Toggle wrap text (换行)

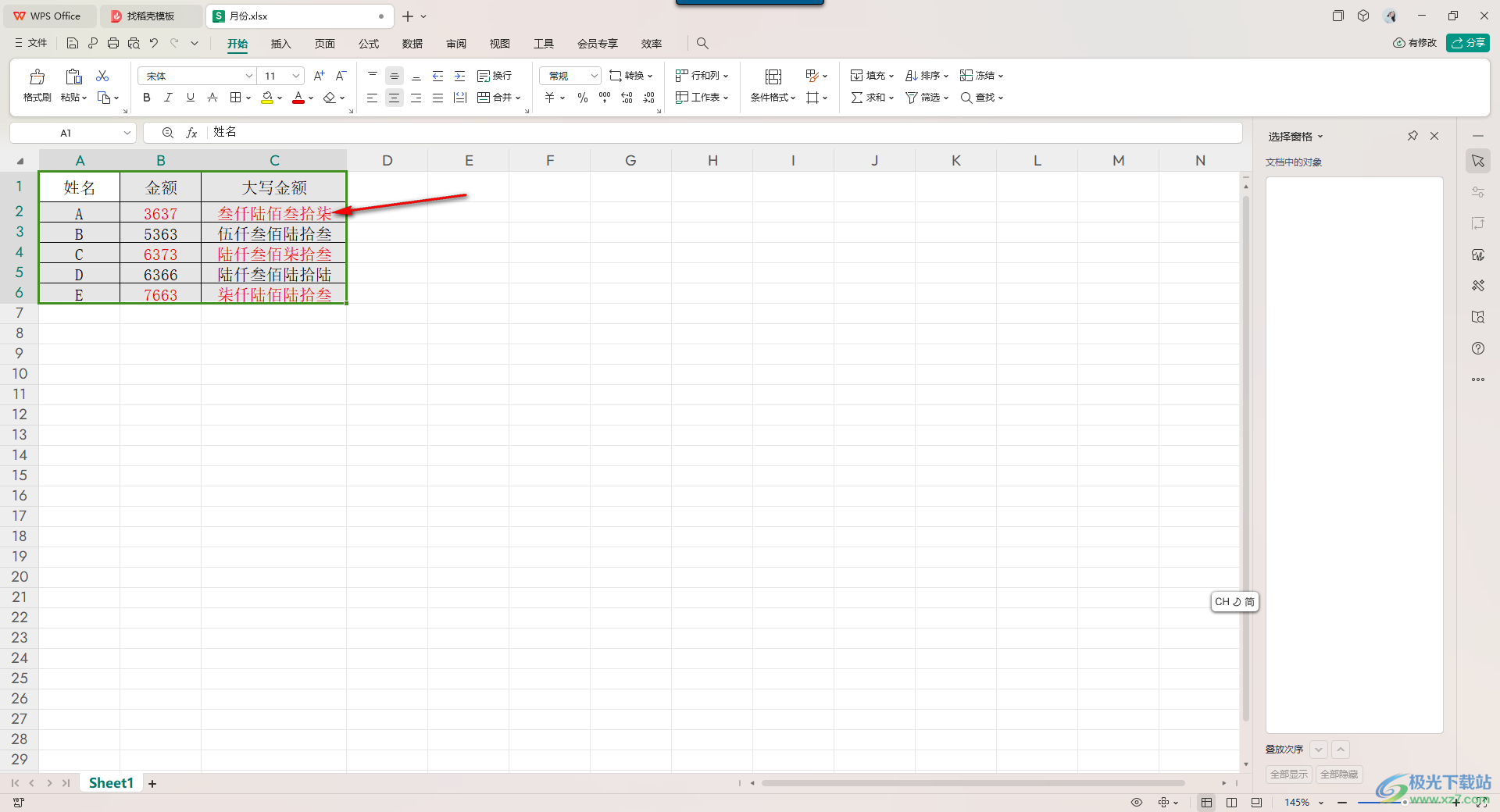pos(495,76)
